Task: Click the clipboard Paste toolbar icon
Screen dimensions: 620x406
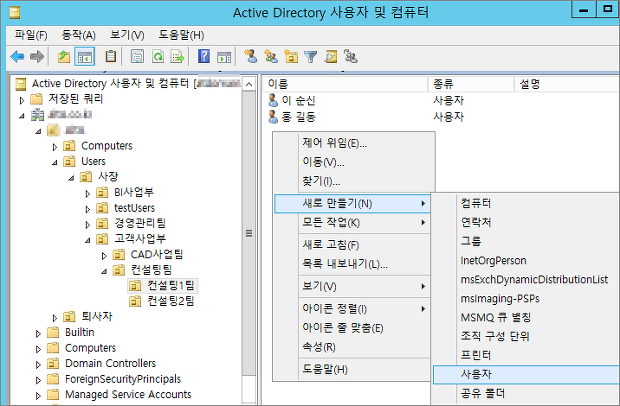Action: click(x=111, y=57)
